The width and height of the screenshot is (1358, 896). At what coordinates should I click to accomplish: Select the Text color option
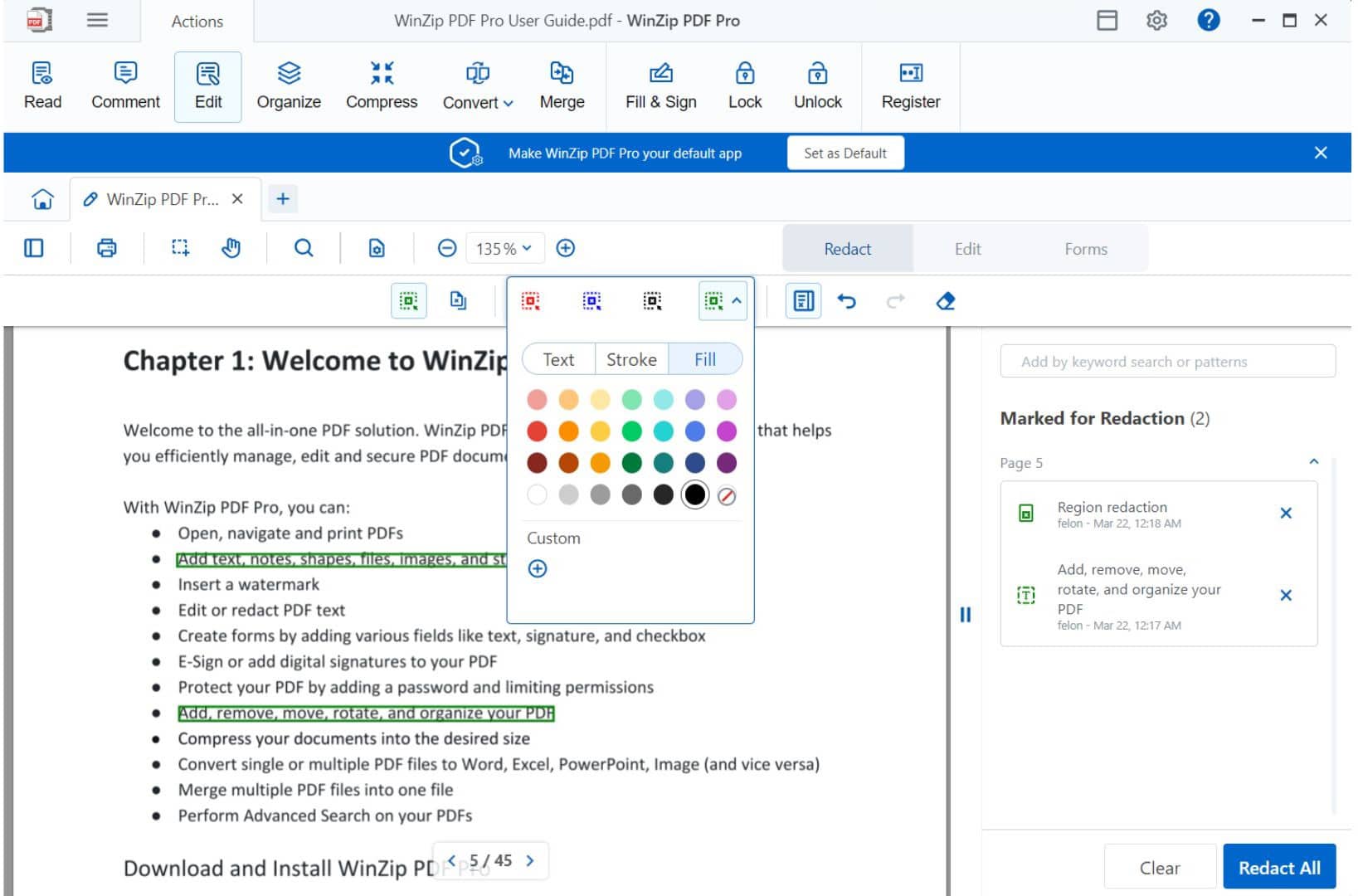[558, 359]
